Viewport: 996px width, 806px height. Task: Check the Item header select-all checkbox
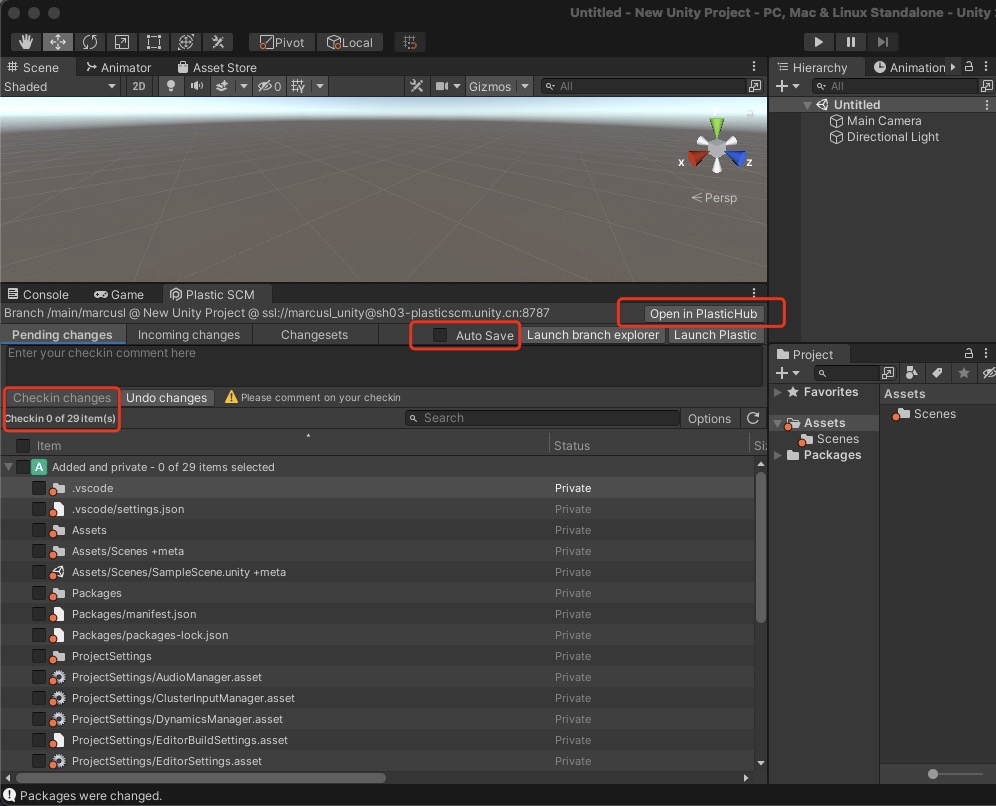[x=23, y=446]
